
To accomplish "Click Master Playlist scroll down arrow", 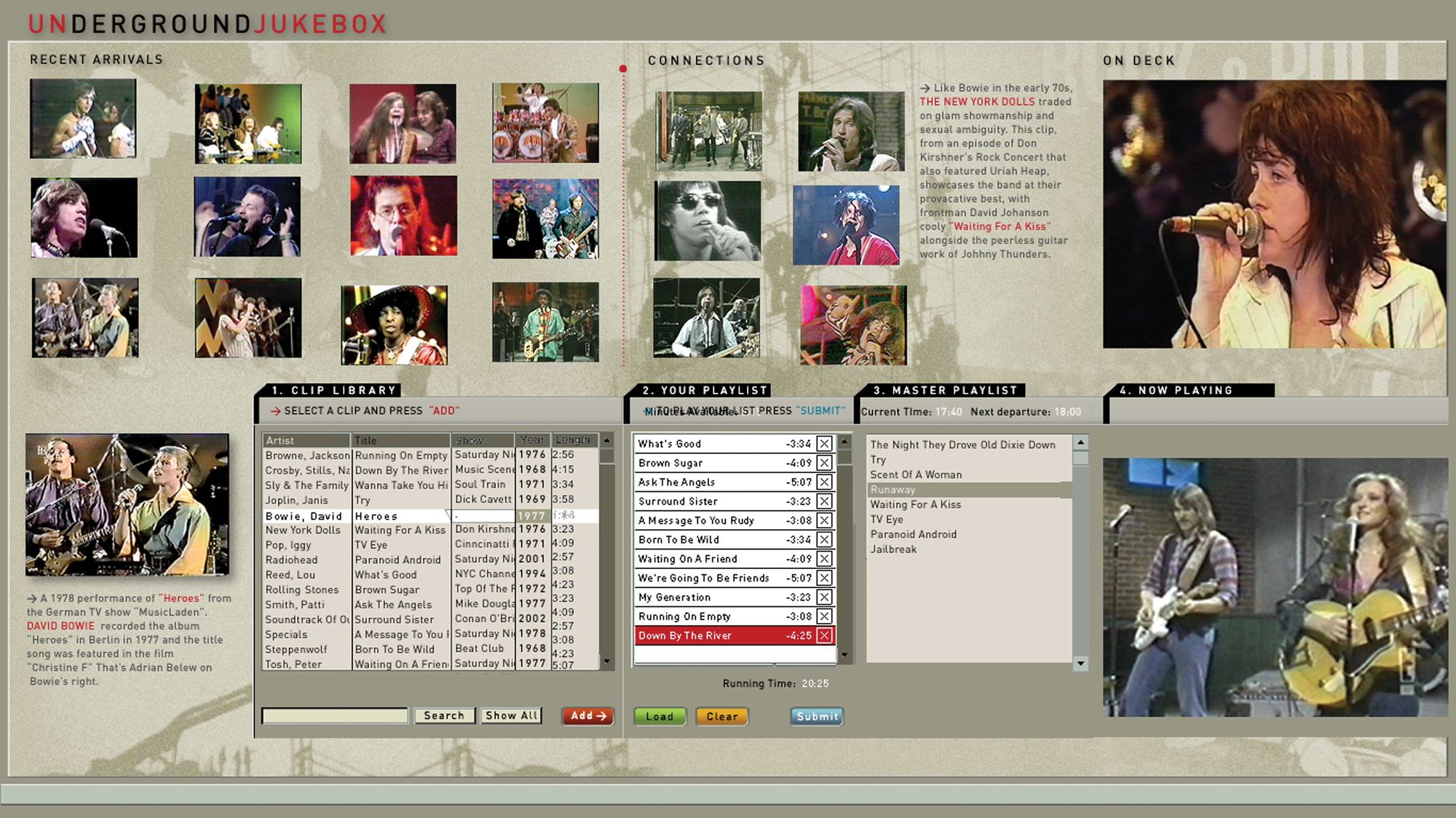I will 1081,663.
